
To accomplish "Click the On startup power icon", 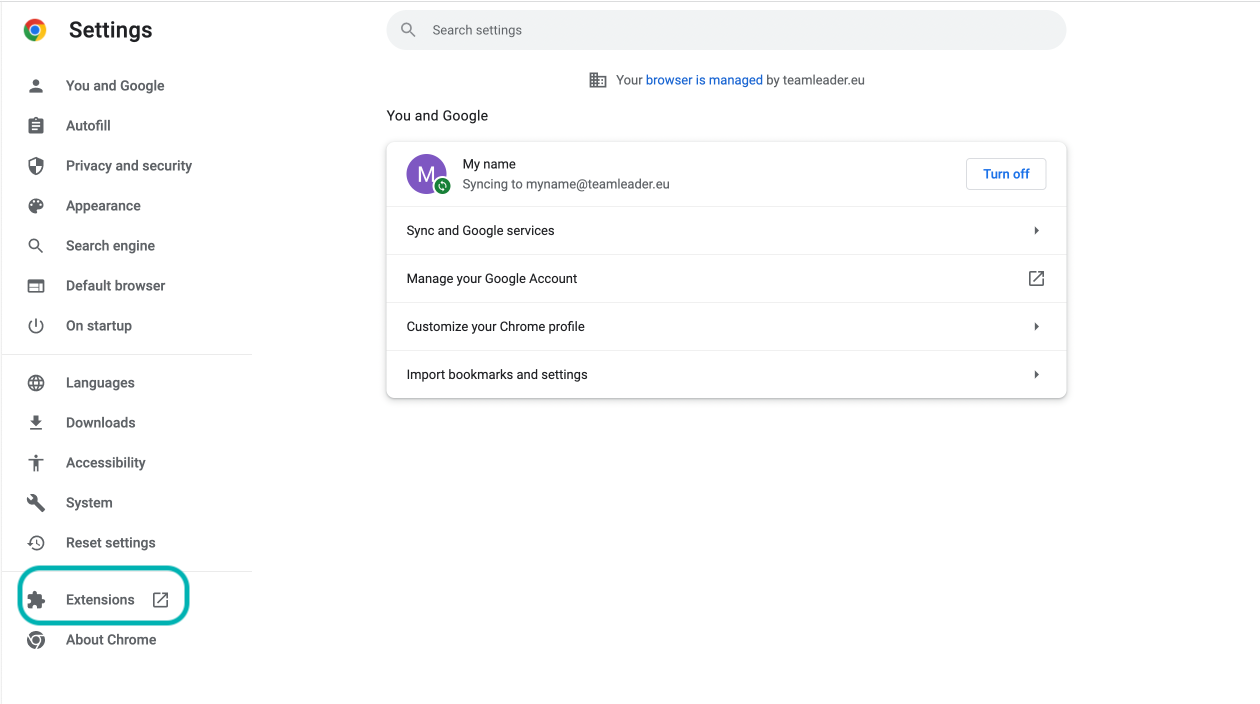I will (36, 326).
